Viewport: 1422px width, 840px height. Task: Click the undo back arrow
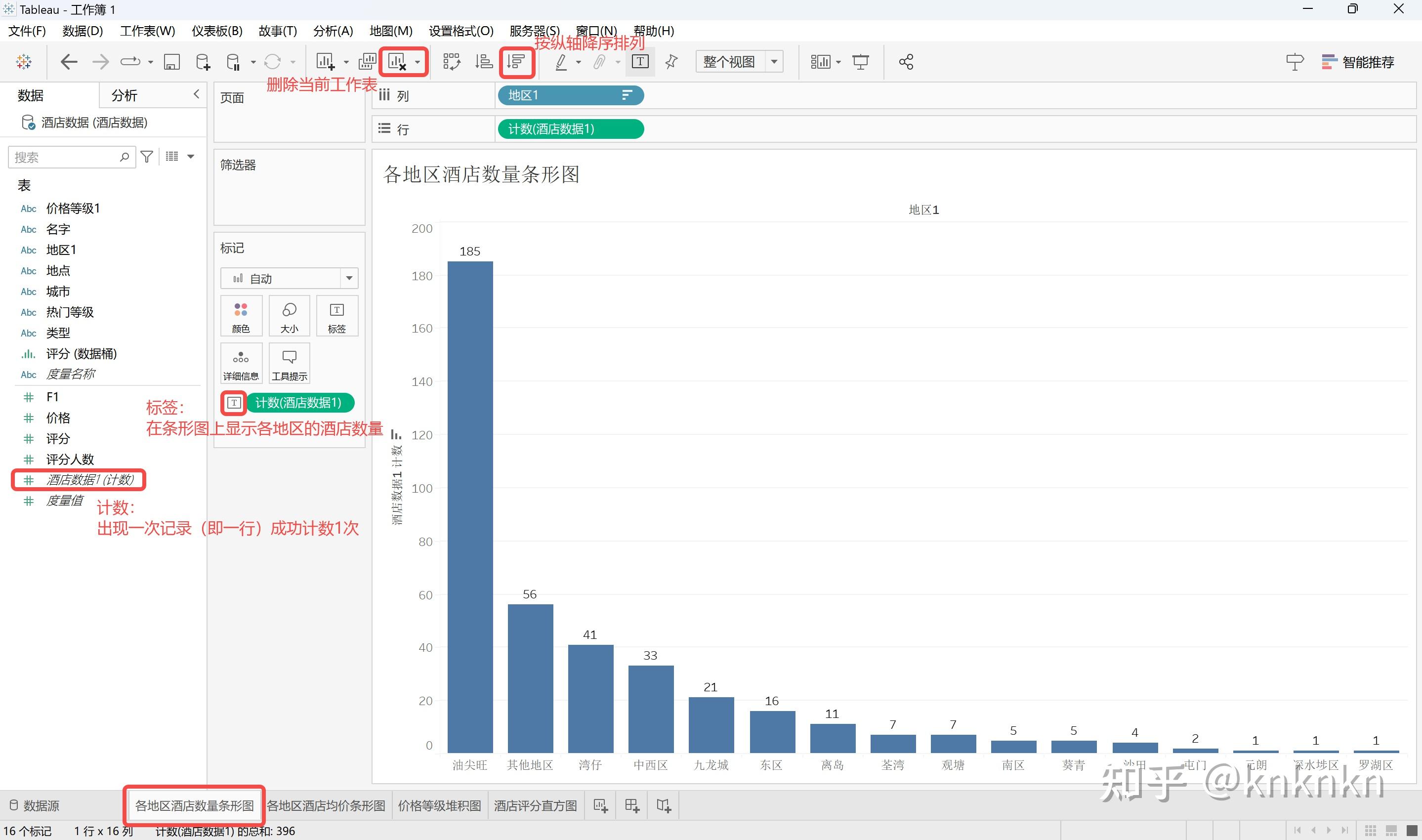pos(69,62)
